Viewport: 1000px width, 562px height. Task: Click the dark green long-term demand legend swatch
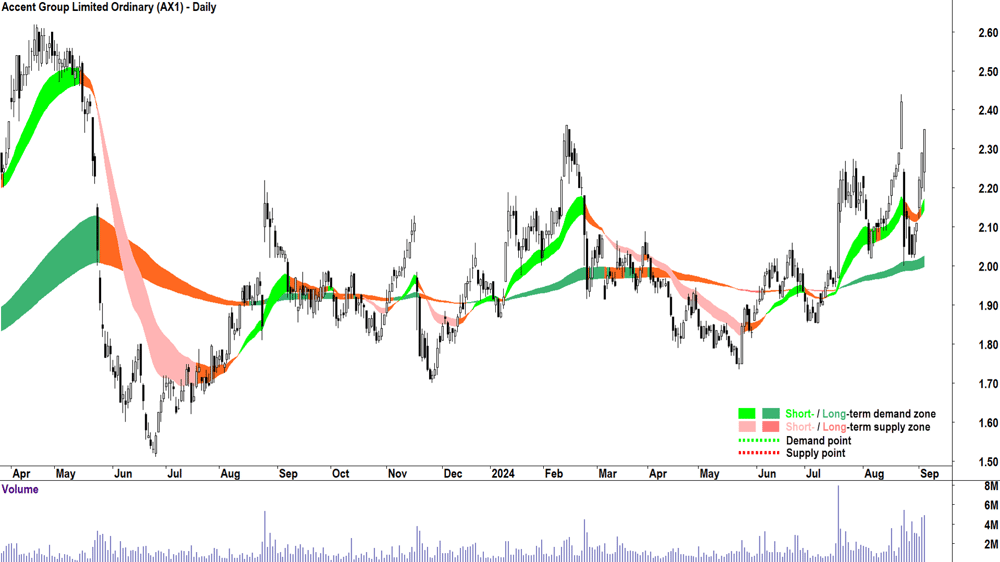770,413
